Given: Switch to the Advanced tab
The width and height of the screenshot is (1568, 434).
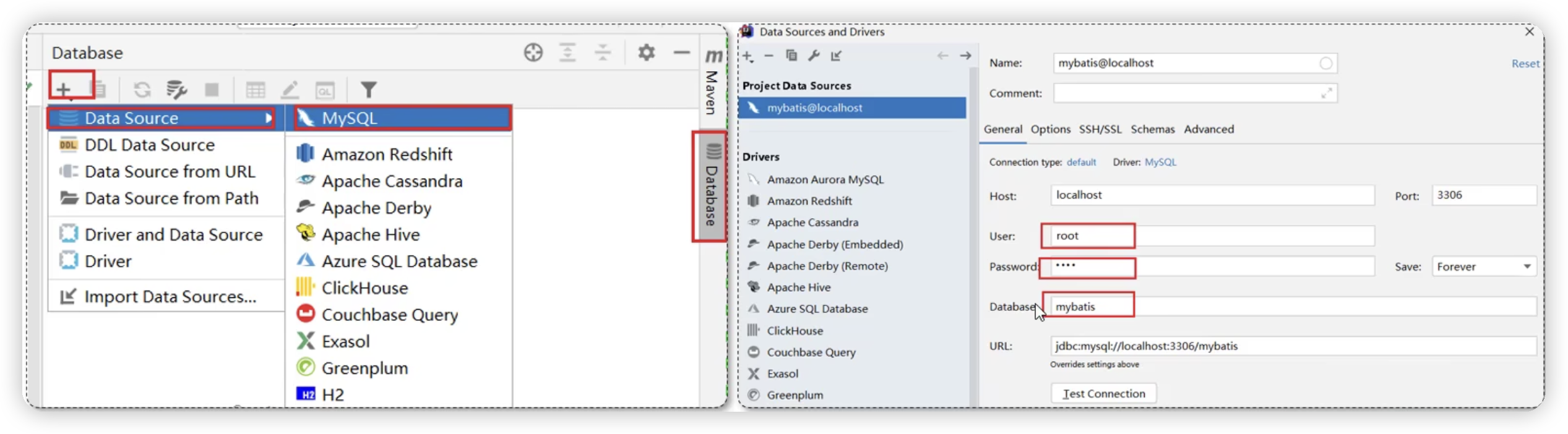Looking at the screenshot, I should tap(1208, 129).
